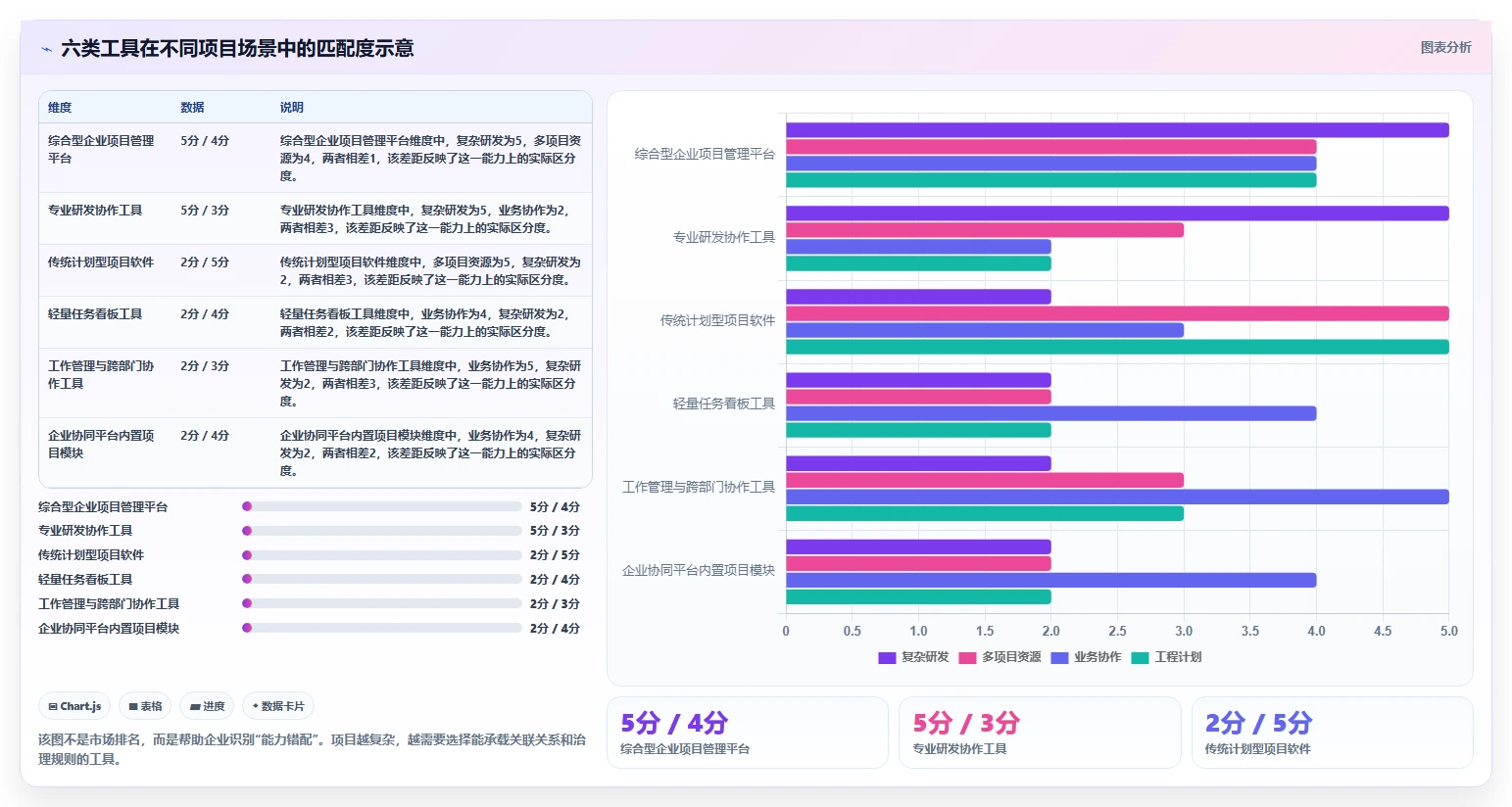The image size is (1512, 807).
Task: Click the blue 业务协作 bar for 轻量任务看板工具
Action: coord(1051,413)
